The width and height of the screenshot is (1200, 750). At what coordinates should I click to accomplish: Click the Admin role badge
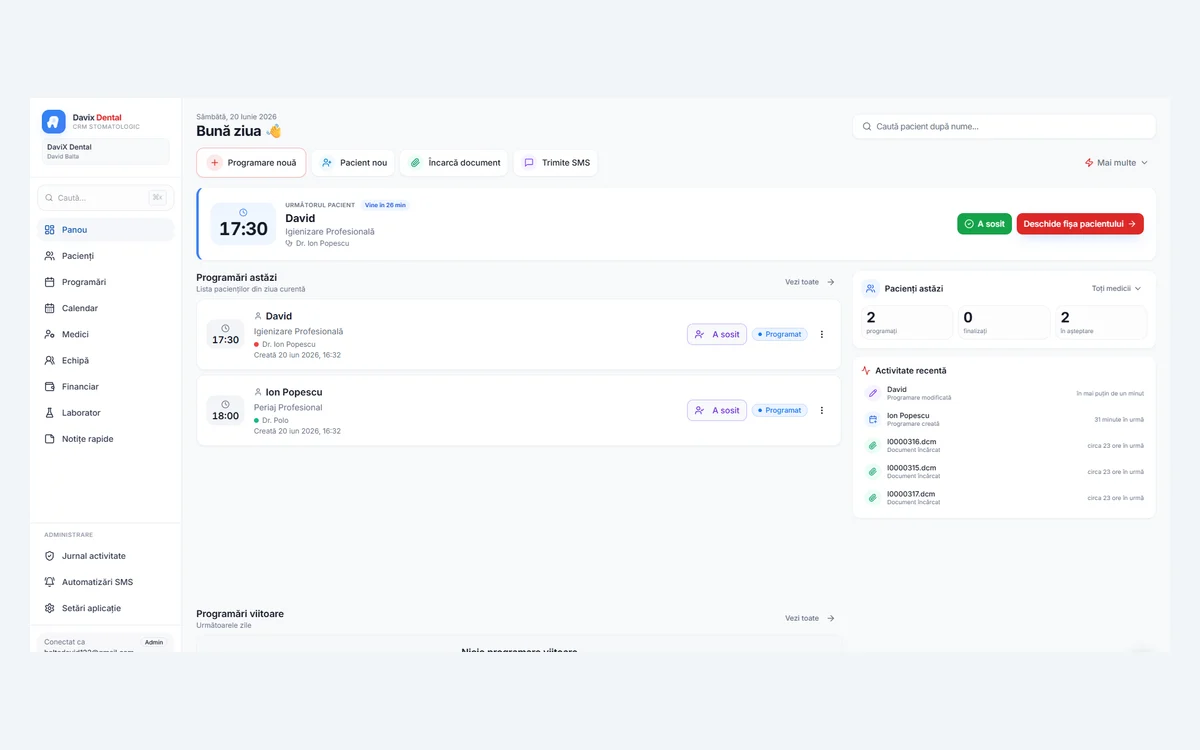[x=154, y=642]
